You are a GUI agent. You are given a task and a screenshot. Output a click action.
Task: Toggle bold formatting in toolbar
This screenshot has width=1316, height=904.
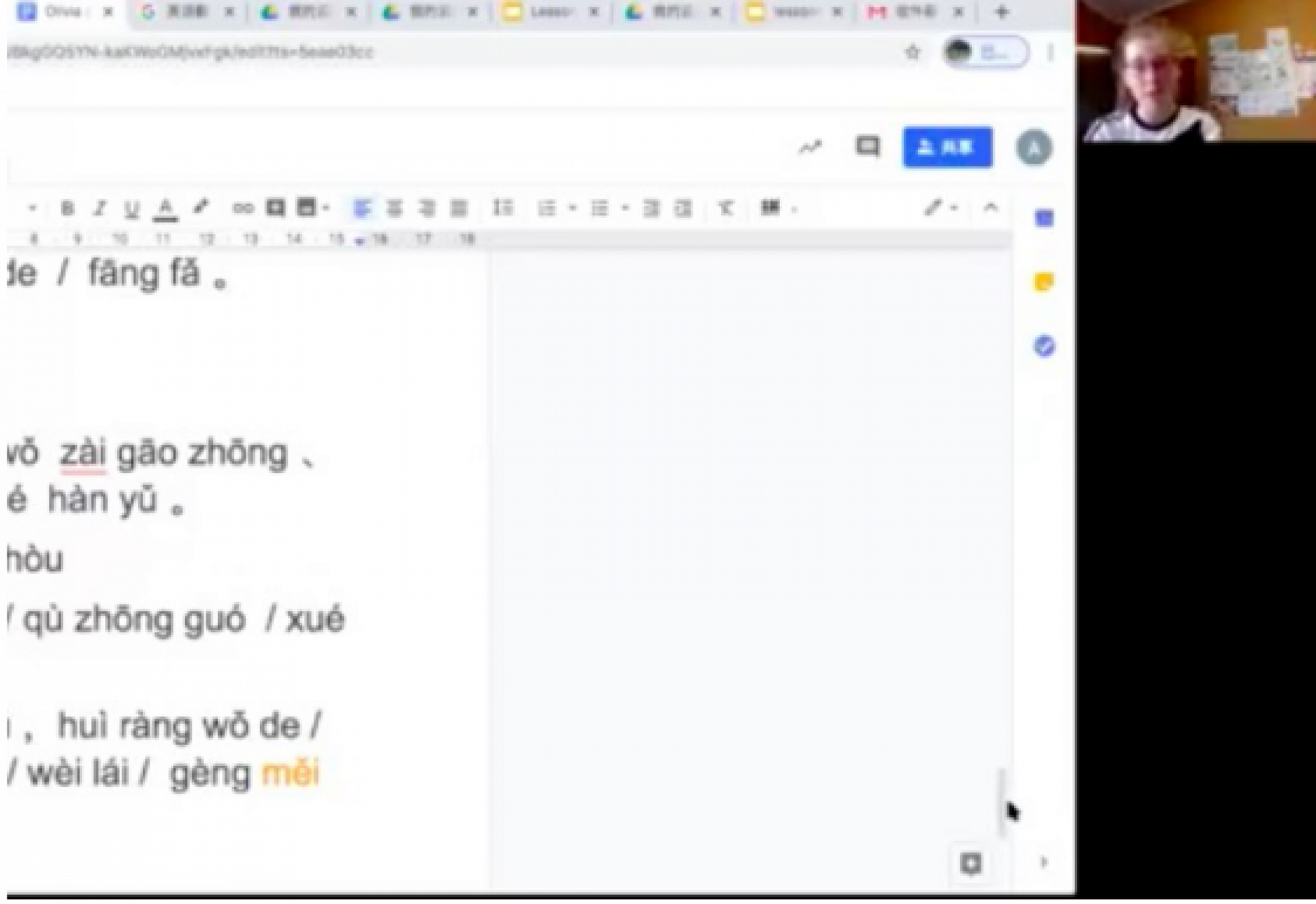point(66,209)
